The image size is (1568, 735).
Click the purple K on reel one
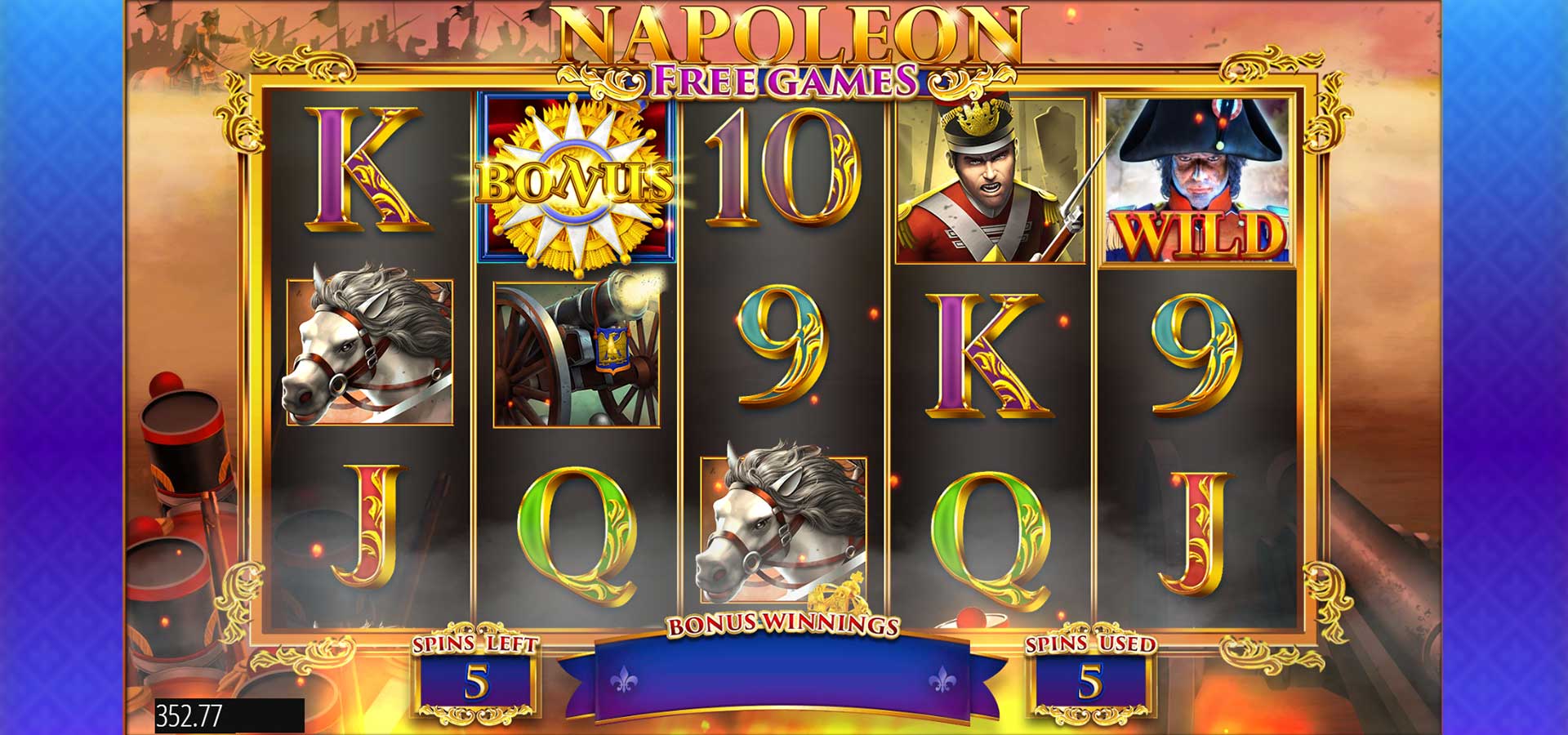pyautogui.click(x=367, y=170)
